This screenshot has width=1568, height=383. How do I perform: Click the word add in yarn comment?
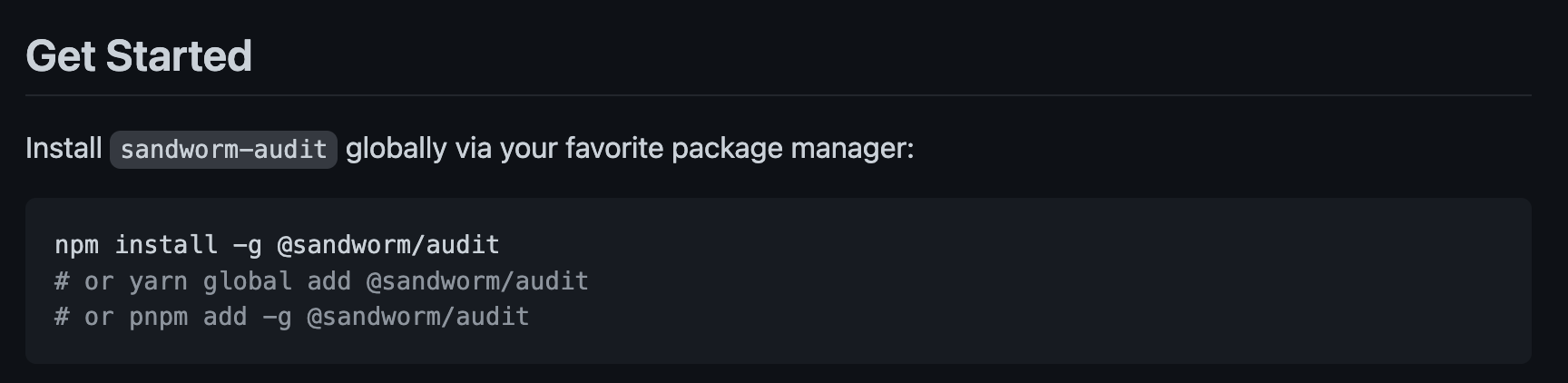pos(328,281)
